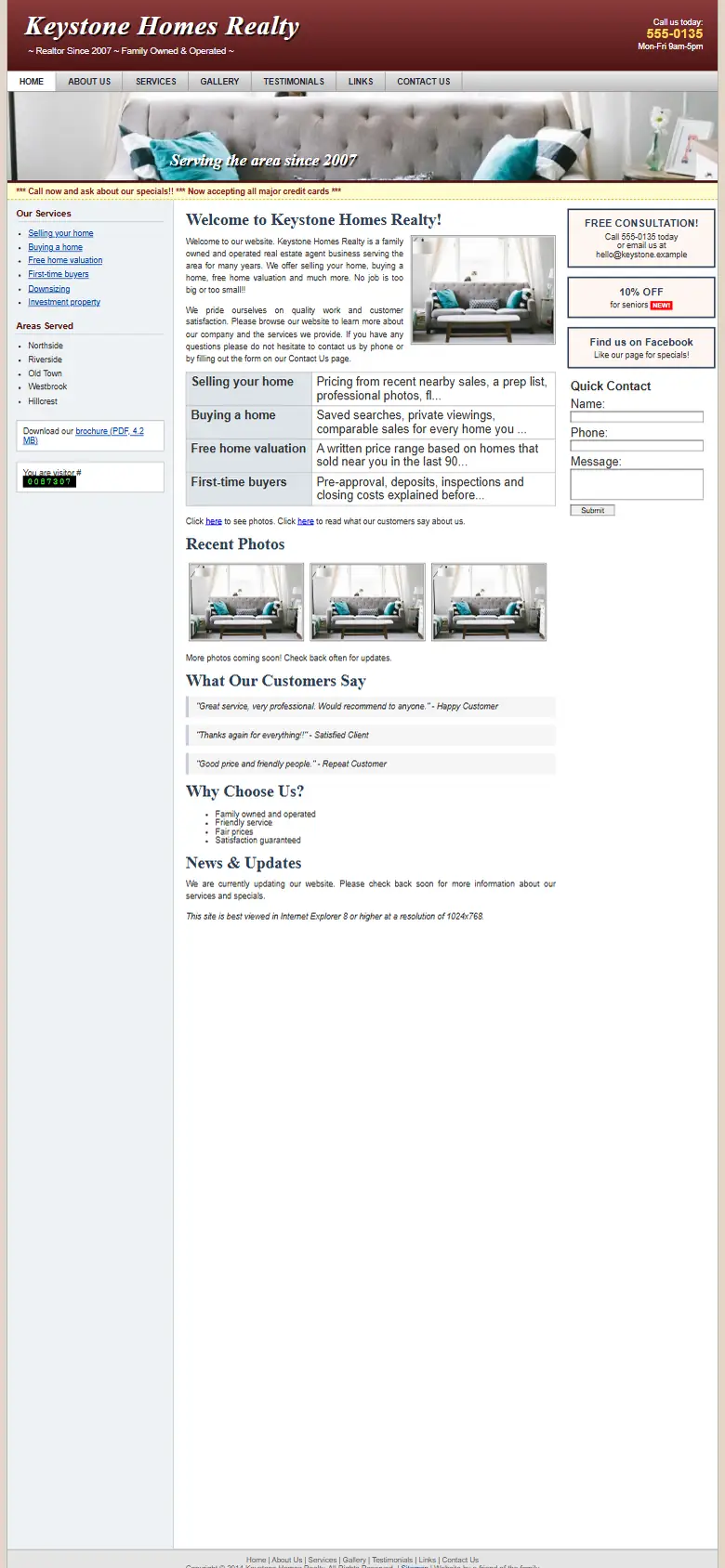Open the footer Gallery link

tap(354, 1561)
